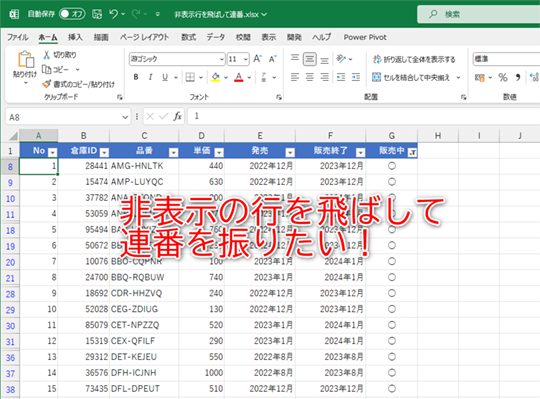The width and height of the screenshot is (540, 399).
Task: Click the Increase Indent icon
Action: pyautogui.click(x=356, y=77)
